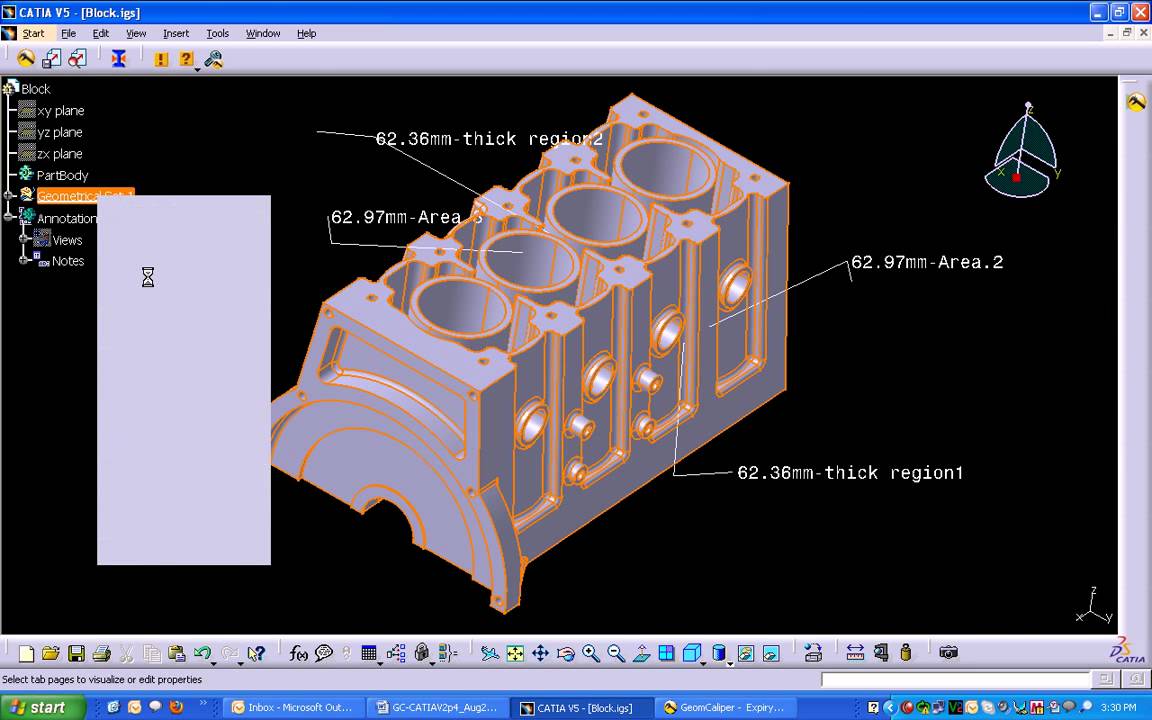Open the Edit menu
The width and height of the screenshot is (1152, 720).
point(101,34)
